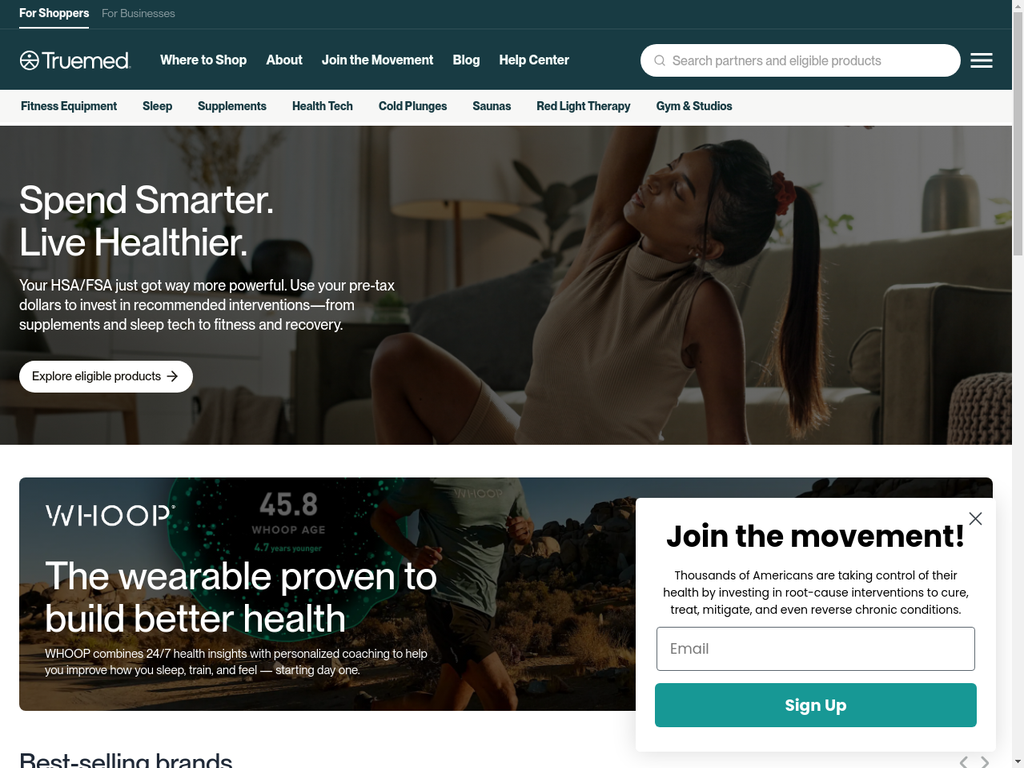
Task: Click the search magnifier icon
Action: coord(660,61)
